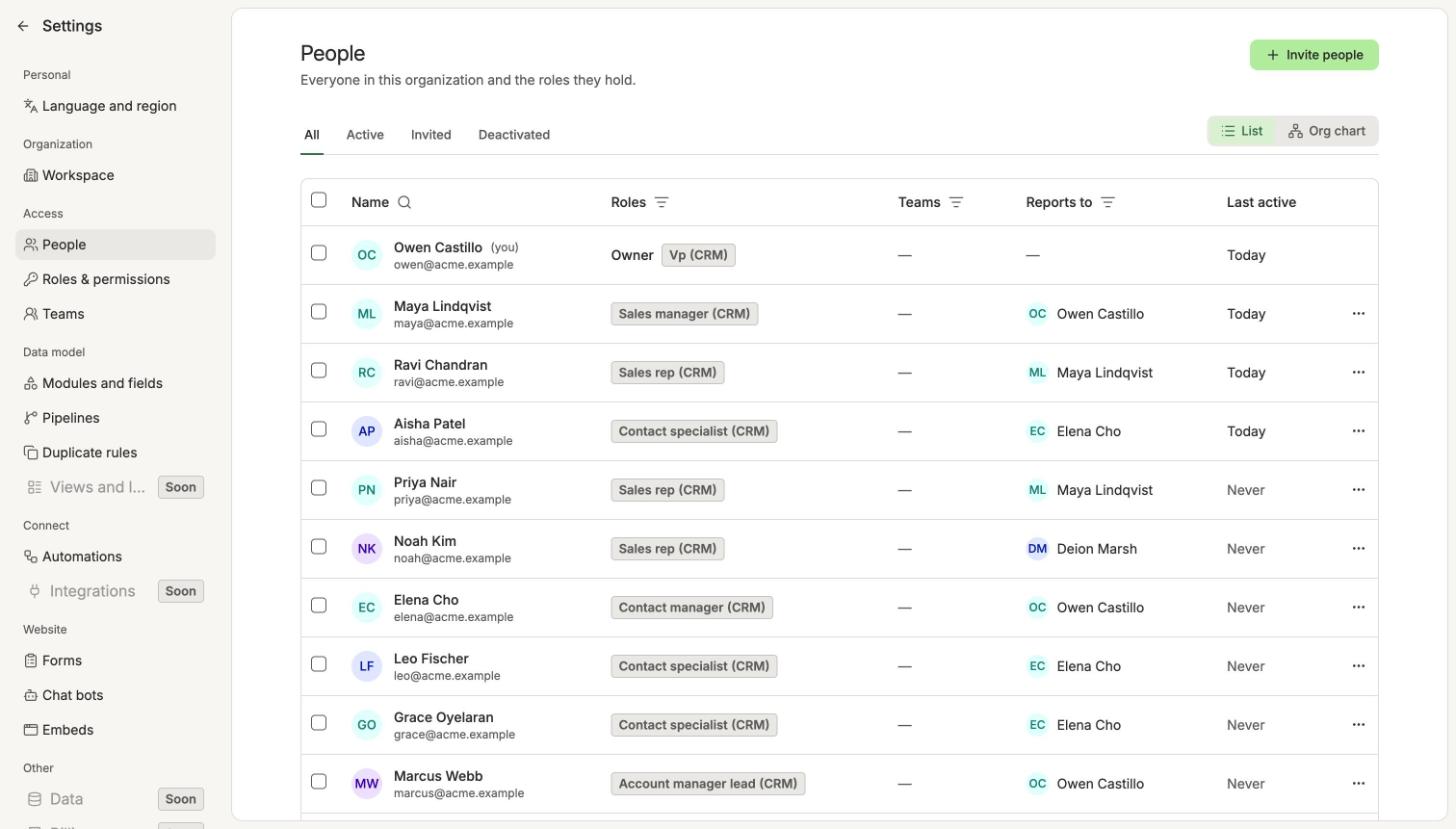Viewport: 1456px width, 829px height.
Task: Click the OC avatar for Owen Castillo
Action: pos(367,255)
